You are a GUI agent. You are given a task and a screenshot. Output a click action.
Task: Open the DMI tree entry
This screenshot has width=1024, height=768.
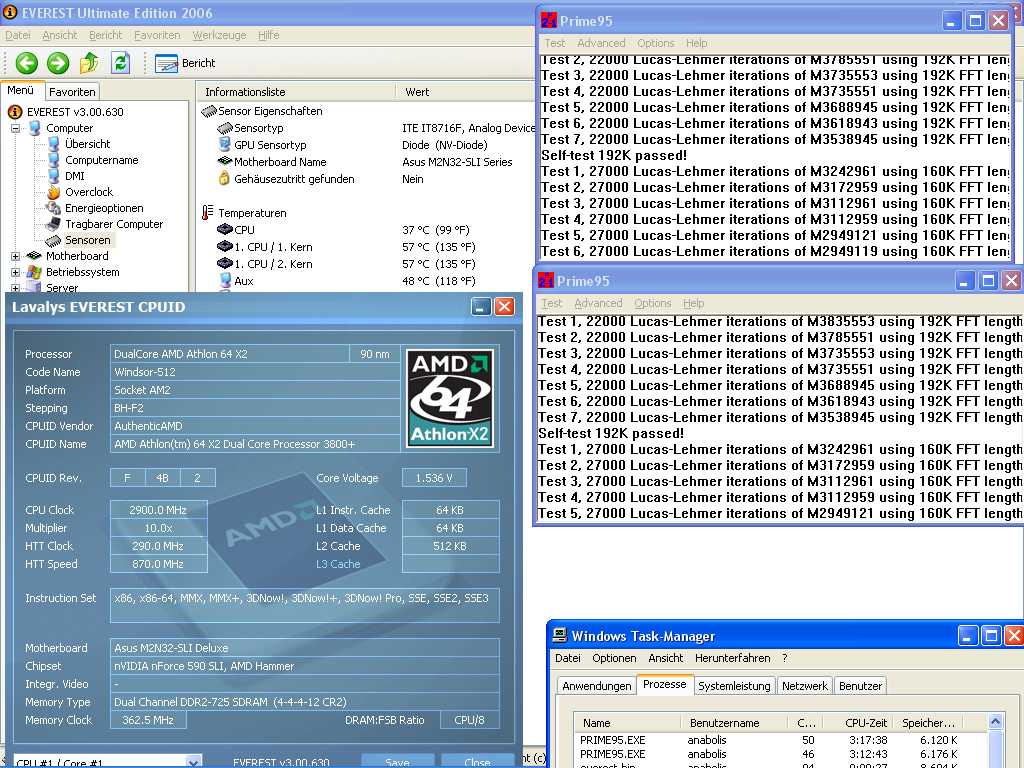74,176
